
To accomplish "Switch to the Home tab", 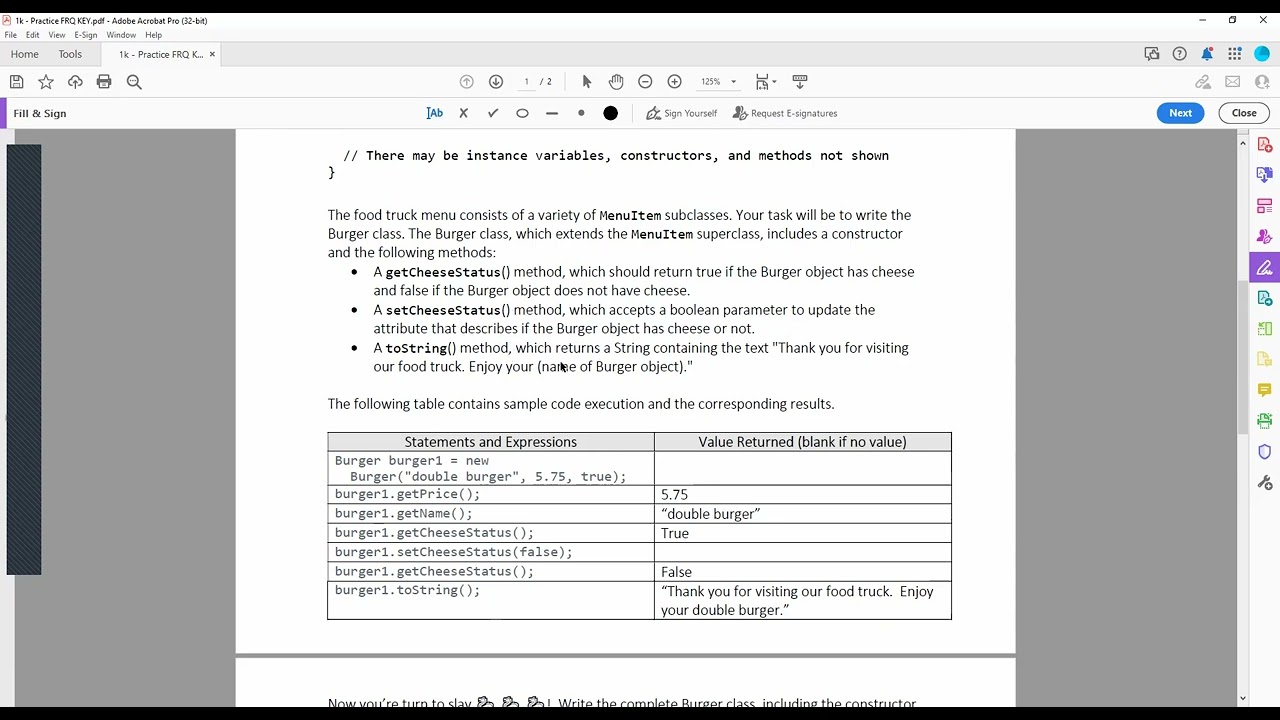I will click(24, 54).
